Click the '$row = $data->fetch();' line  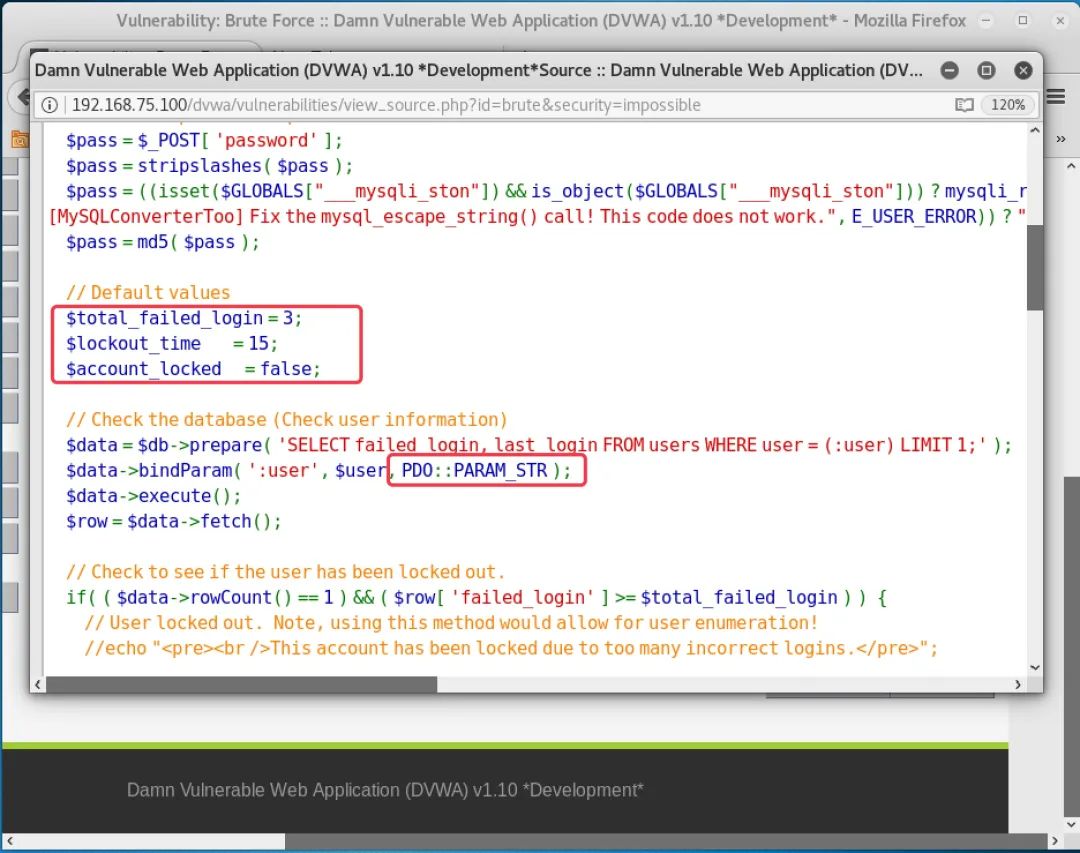tap(174, 522)
